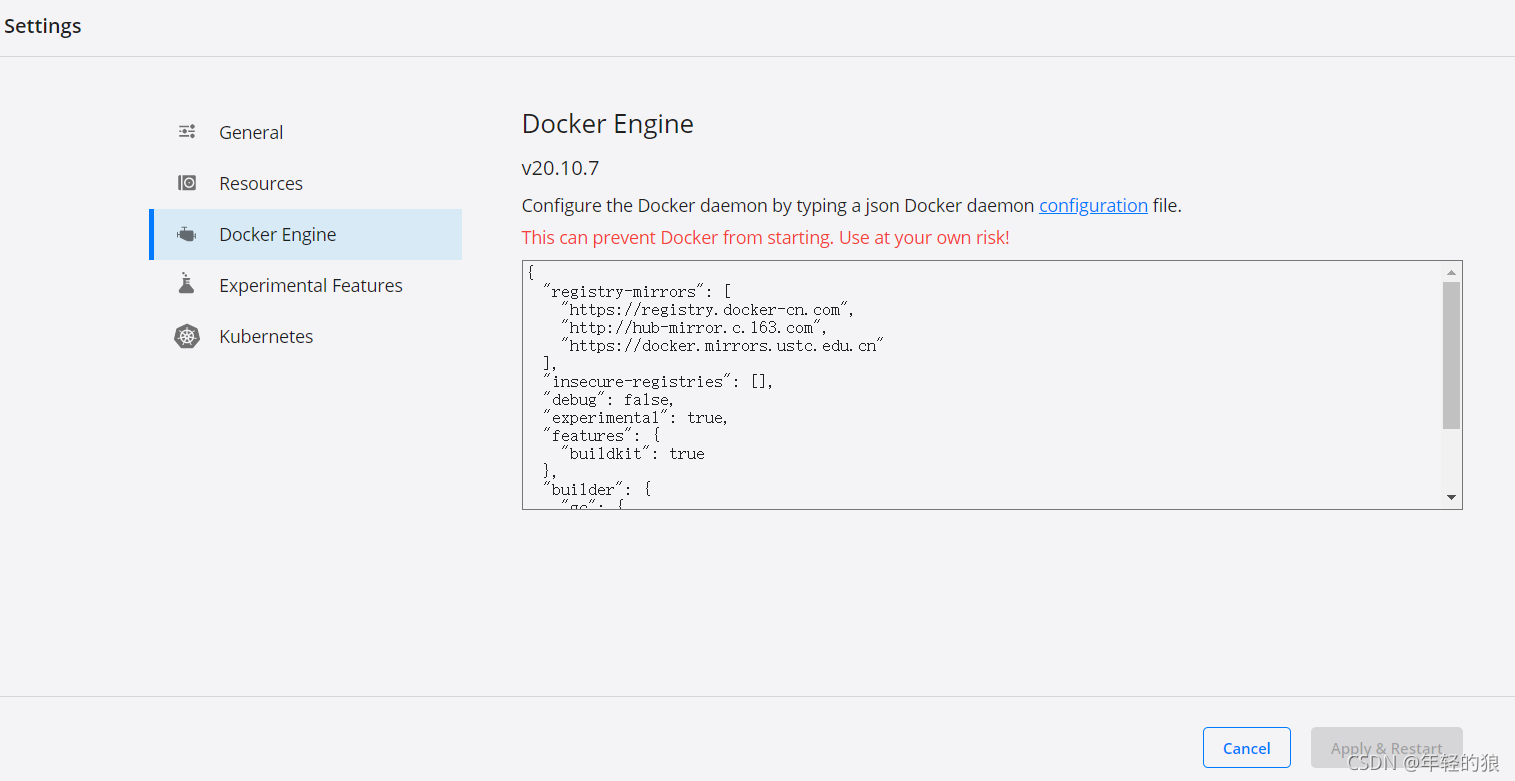Viewport: 1515px width, 781px height.
Task: Switch to the Kubernetes section
Action: click(306, 336)
